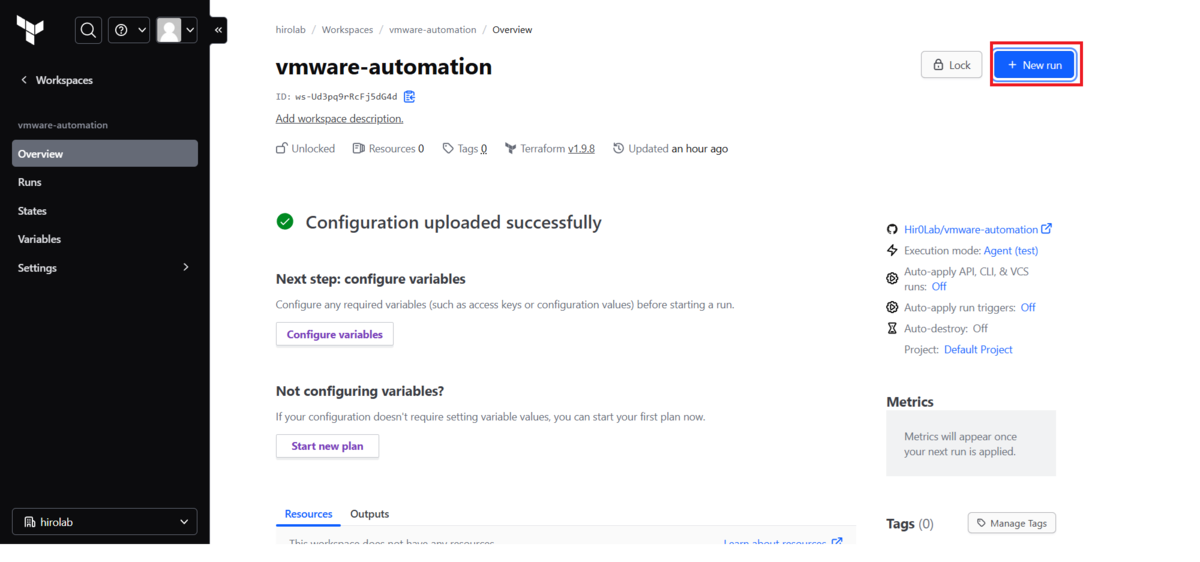Open the hirolab organization switcher dropdown
The image size is (1200, 562).
coord(105,522)
